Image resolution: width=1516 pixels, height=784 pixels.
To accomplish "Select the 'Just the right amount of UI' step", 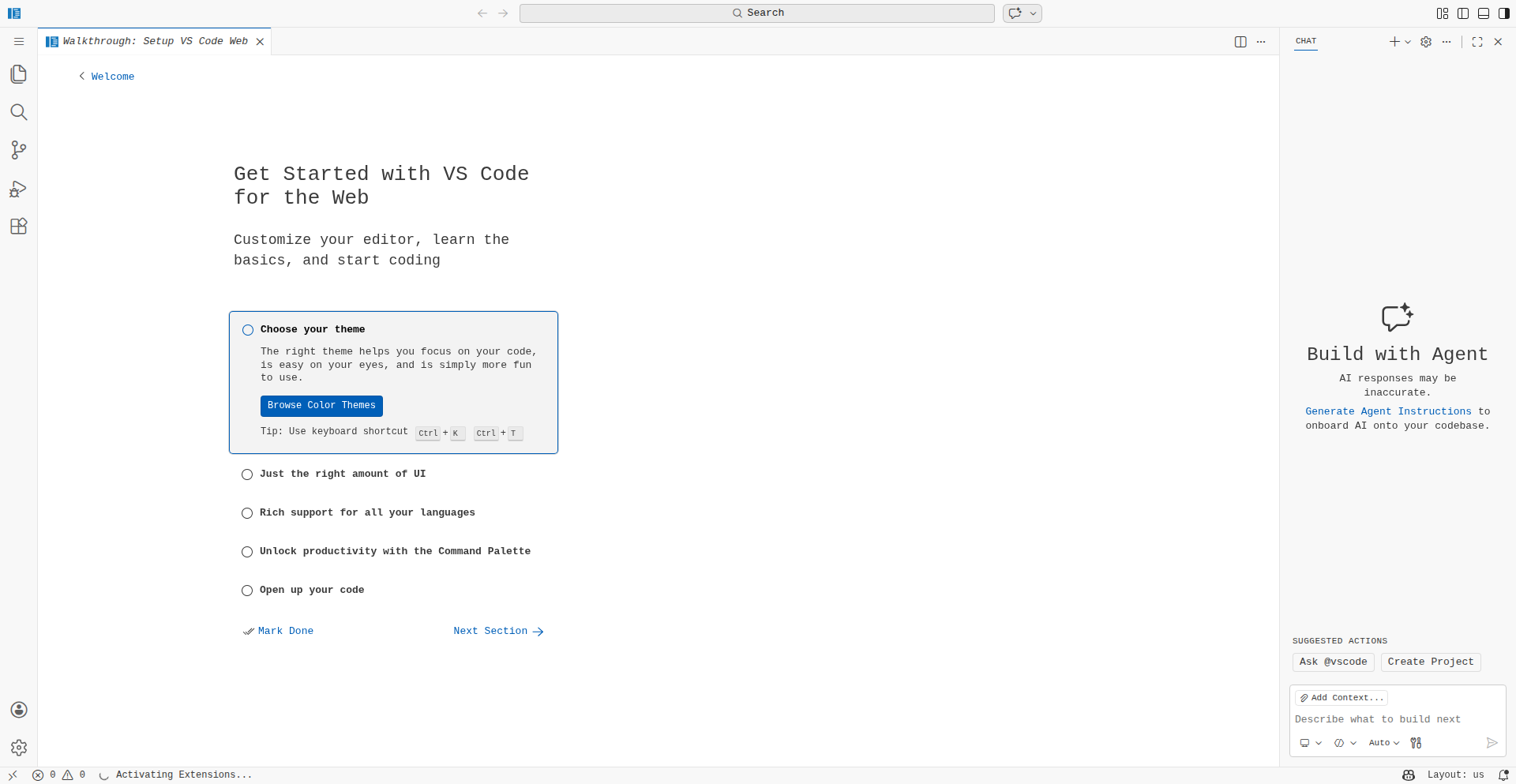I will pos(342,474).
